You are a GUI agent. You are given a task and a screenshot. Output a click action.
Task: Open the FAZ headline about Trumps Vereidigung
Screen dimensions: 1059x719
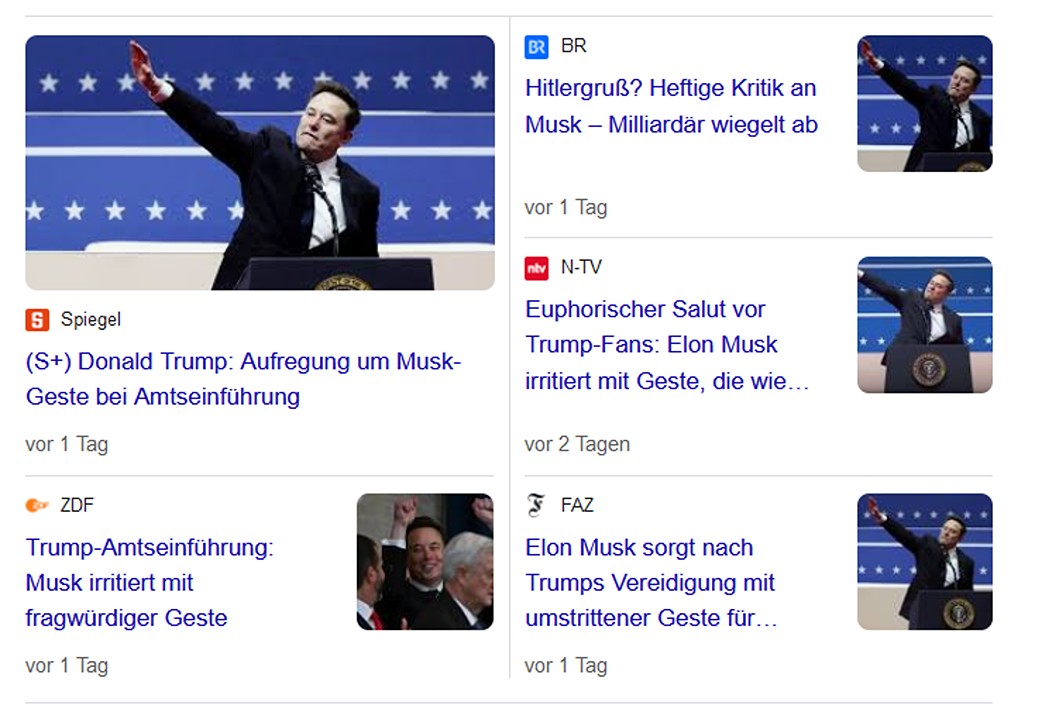coord(651,583)
